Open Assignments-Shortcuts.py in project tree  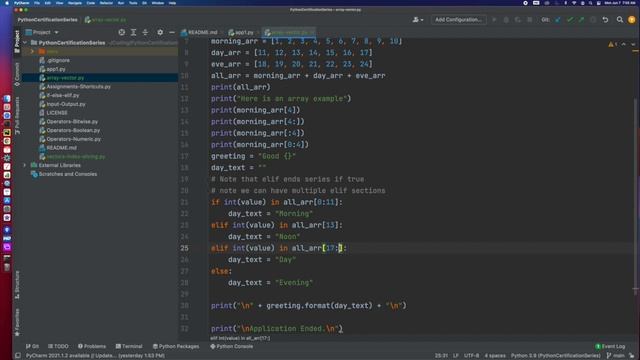75,87
